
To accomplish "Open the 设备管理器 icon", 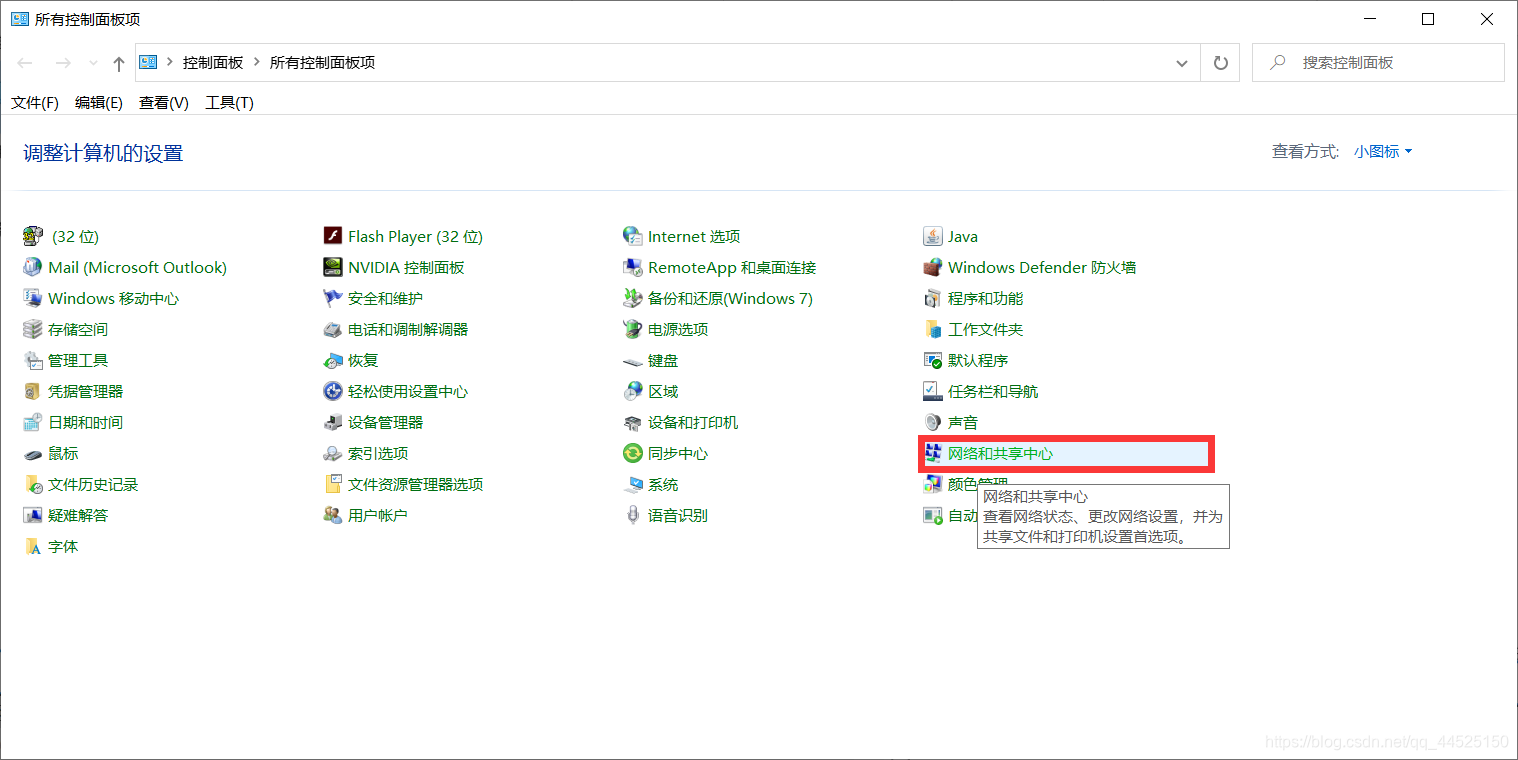I will [x=333, y=422].
